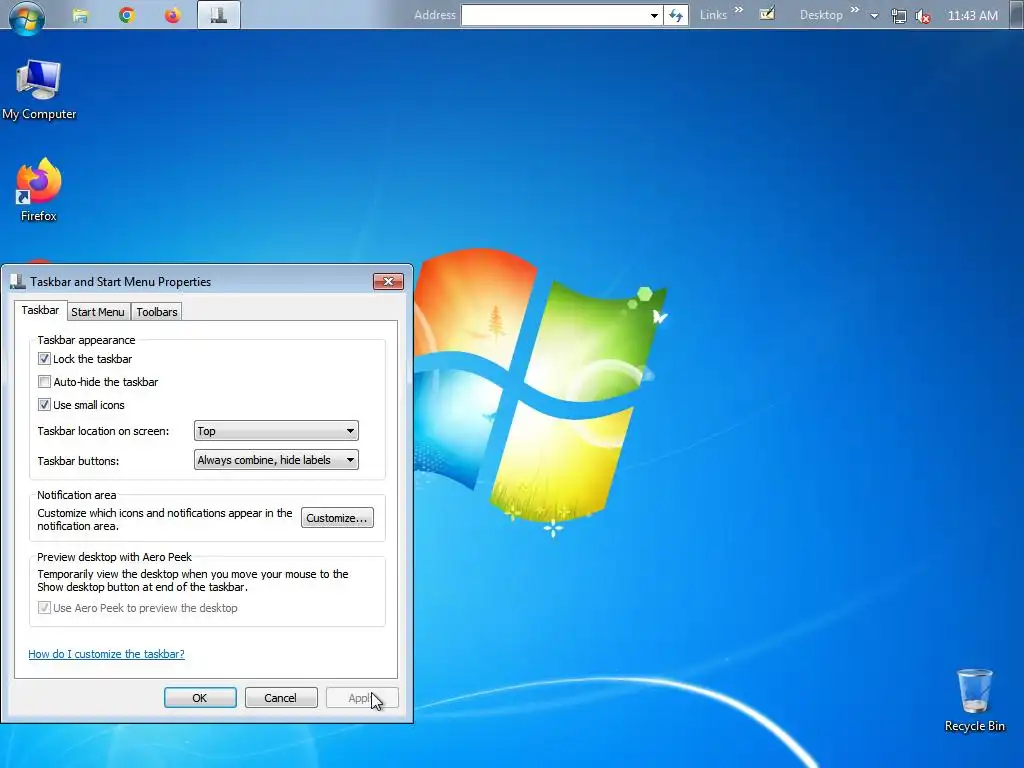Select the Taskbar tab
Viewport: 1024px width, 768px height.
pyautogui.click(x=40, y=310)
